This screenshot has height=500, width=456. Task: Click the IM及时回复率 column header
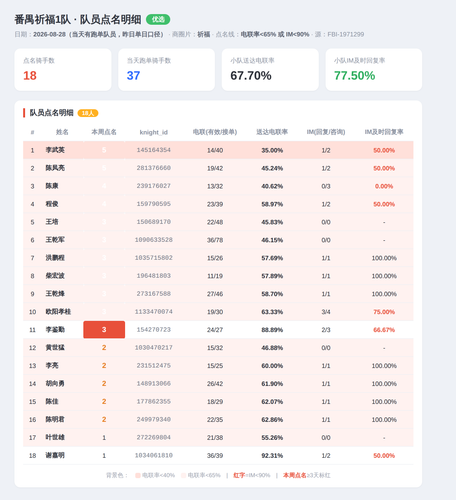pyautogui.click(x=384, y=132)
